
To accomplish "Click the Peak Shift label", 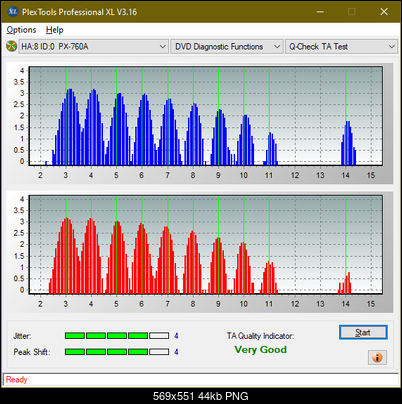I will (32, 352).
